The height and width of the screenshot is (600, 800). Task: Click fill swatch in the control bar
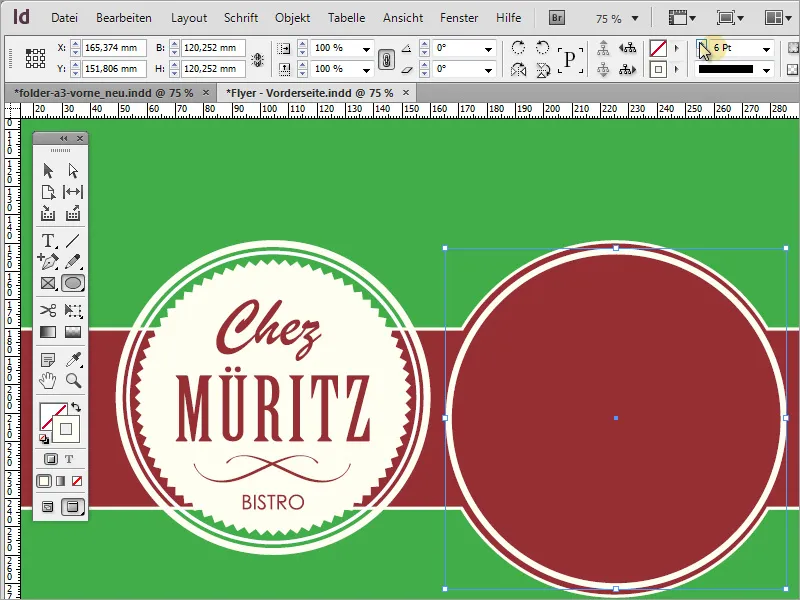click(658, 48)
